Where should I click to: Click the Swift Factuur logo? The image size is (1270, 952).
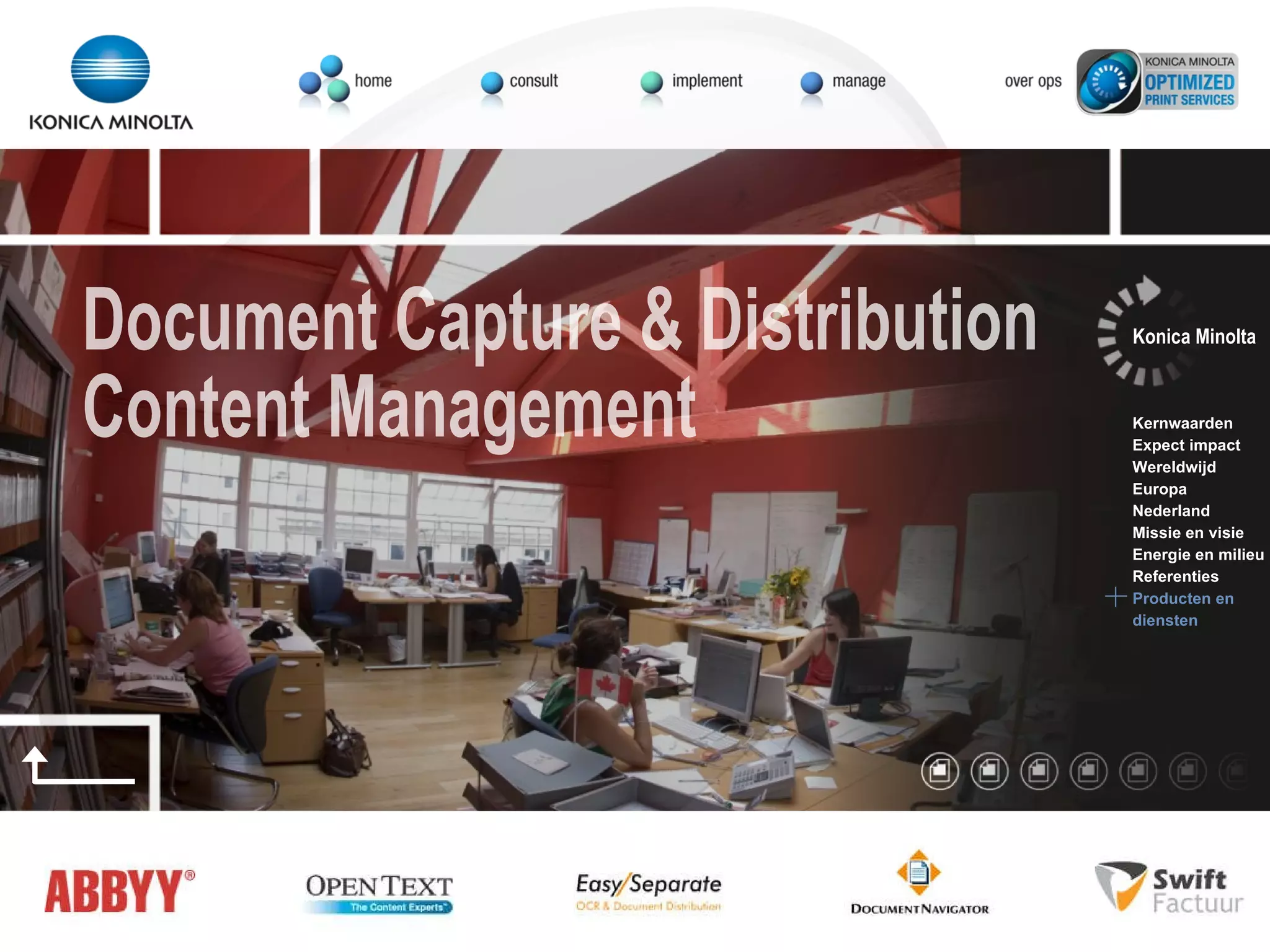(1169, 888)
